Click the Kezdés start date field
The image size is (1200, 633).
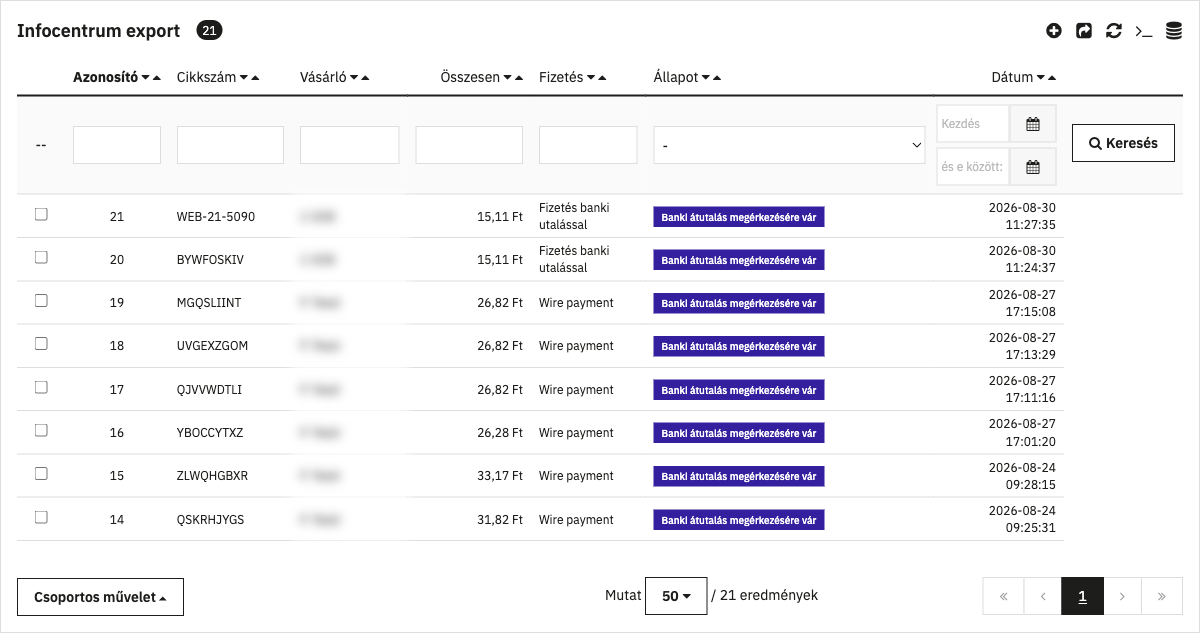tap(973, 125)
